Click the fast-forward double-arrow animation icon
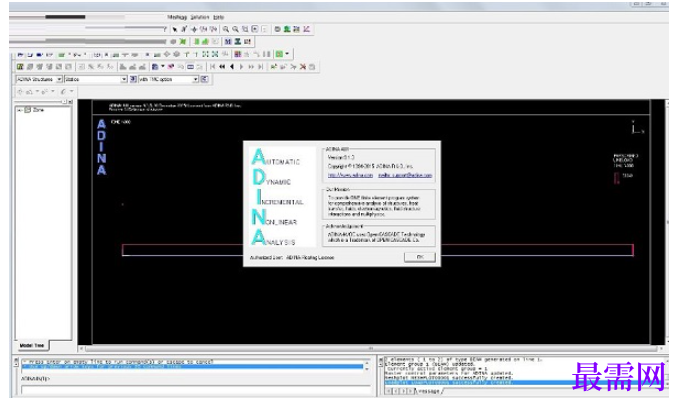 251,67
